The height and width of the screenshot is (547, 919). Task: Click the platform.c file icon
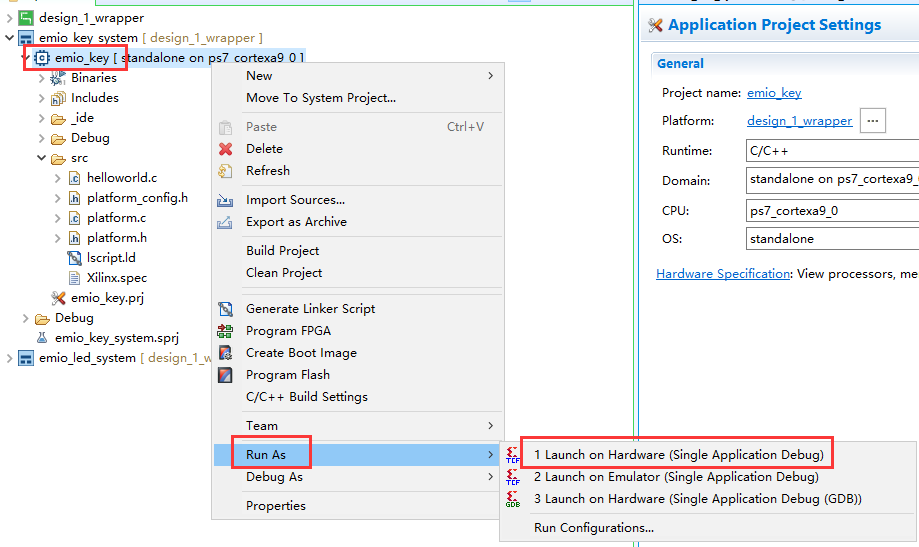tap(74, 218)
